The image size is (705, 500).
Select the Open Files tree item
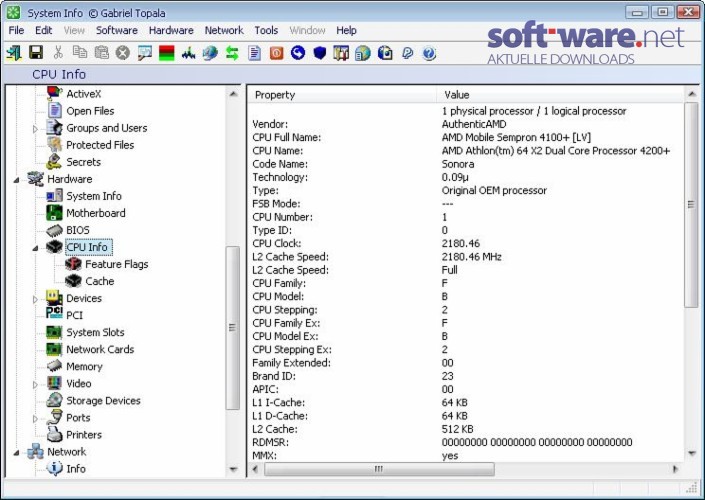(90, 111)
